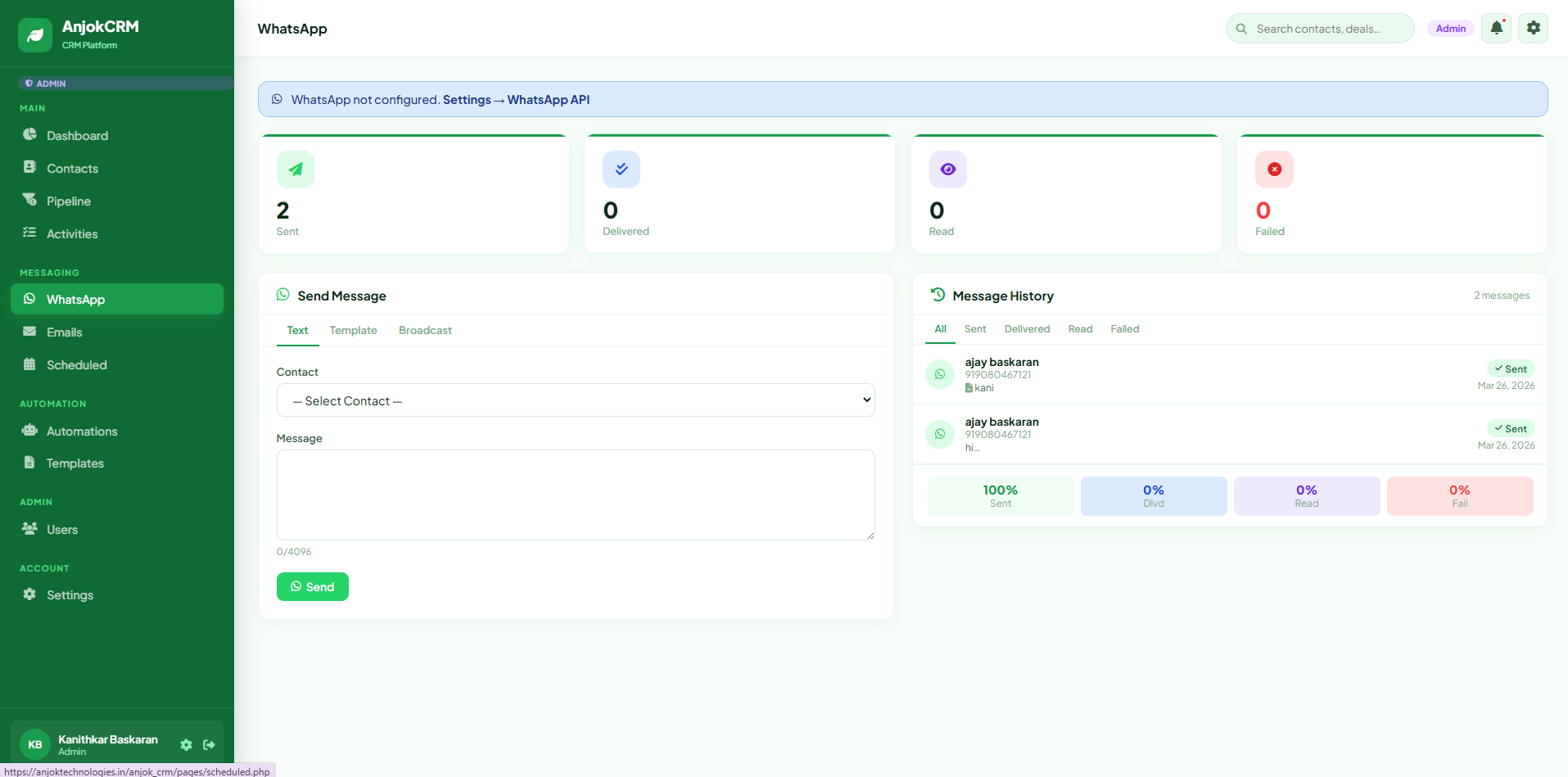
Task: Filter message history by Delivered
Action: point(1027,329)
